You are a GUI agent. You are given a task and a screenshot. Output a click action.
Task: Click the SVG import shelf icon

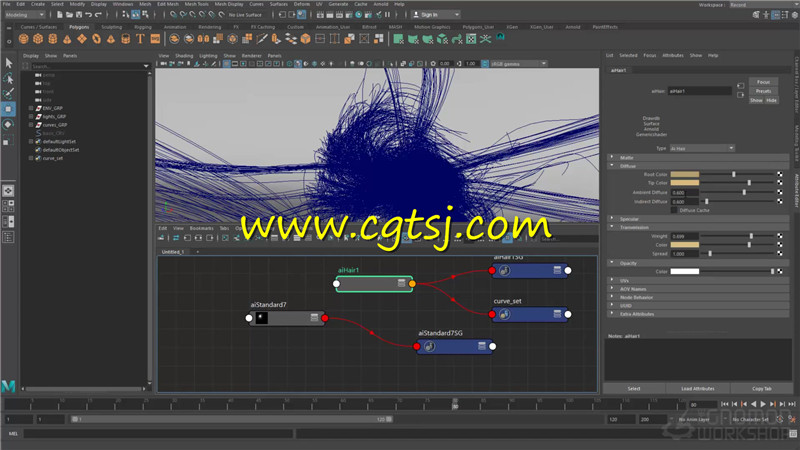155,38
